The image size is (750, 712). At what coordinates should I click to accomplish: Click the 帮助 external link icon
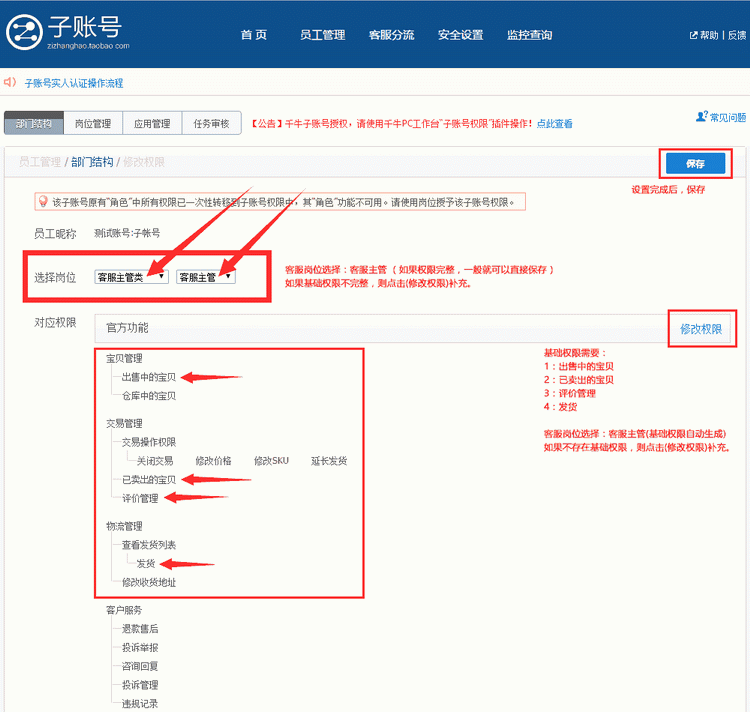693,35
